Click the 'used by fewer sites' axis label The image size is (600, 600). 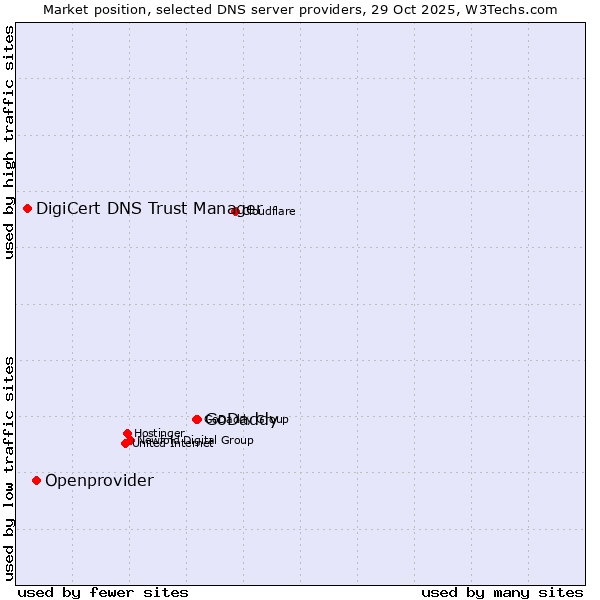[x=103, y=592]
